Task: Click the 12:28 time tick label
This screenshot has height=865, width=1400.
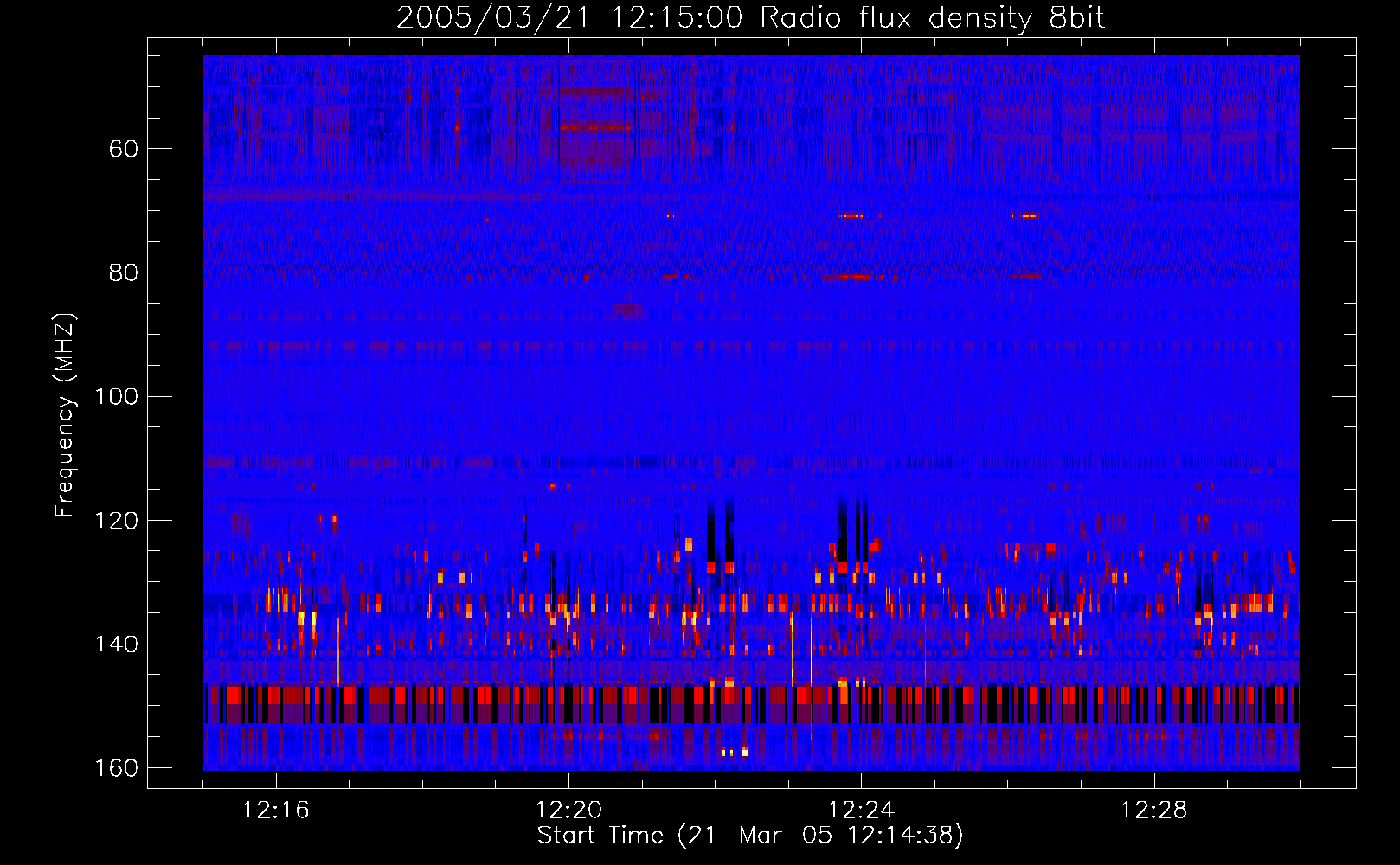Action: [x=1154, y=811]
